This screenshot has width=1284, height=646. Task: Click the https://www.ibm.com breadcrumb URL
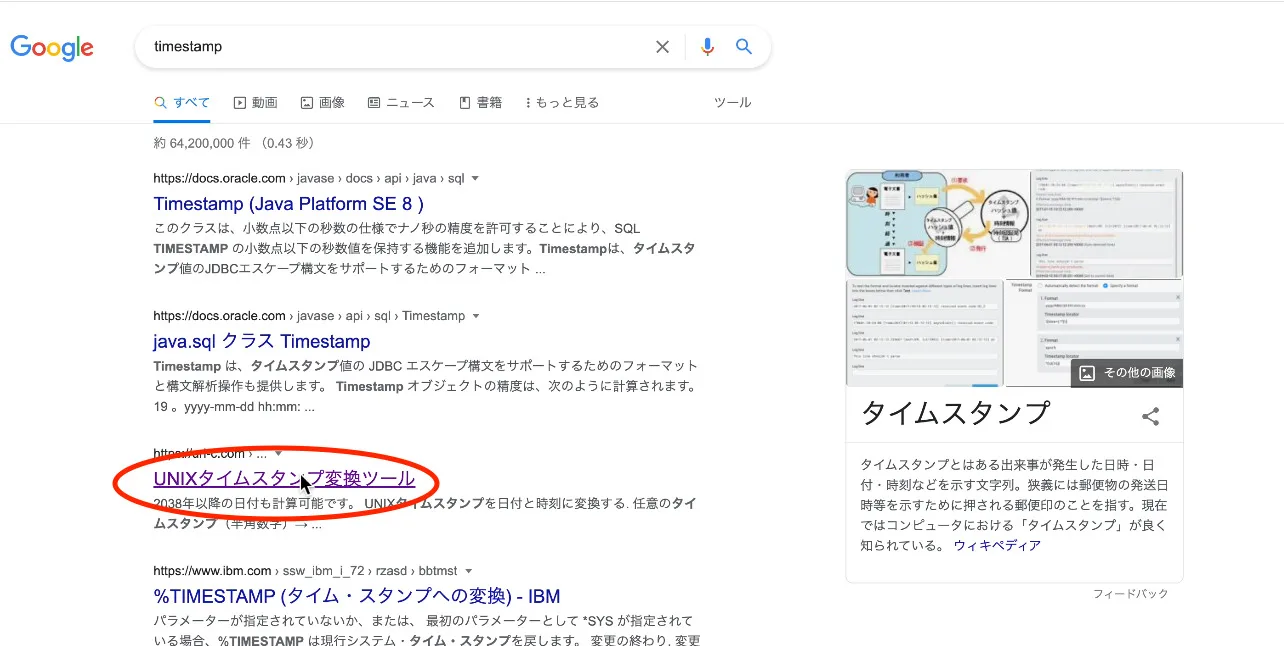(305, 571)
